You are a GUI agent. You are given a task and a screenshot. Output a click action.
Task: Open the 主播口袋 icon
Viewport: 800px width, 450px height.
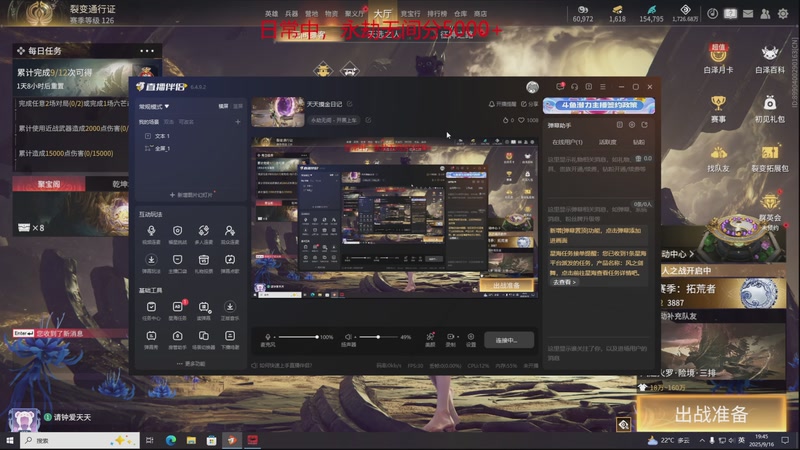[177, 260]
